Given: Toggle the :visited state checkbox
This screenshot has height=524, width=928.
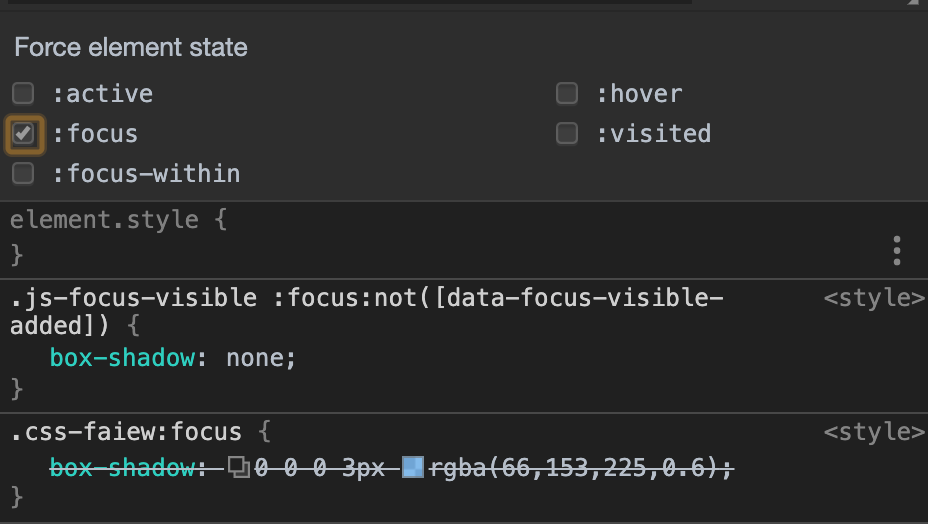Looking at the screenshot, I should point(566,133).
